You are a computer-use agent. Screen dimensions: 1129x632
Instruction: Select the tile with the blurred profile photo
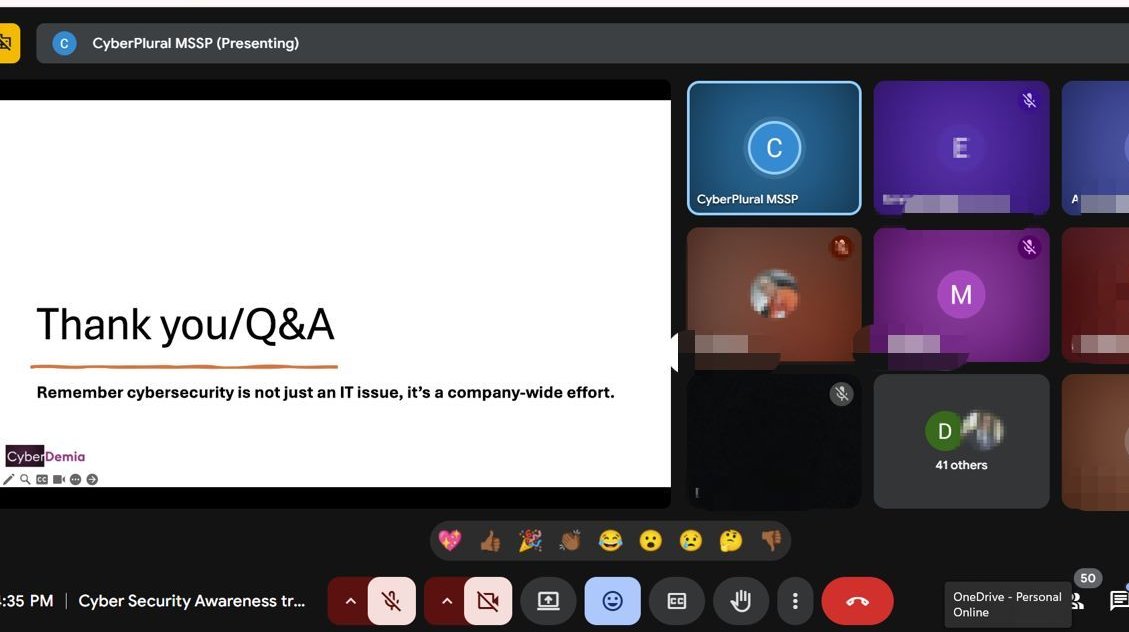(x=774, y=295)
